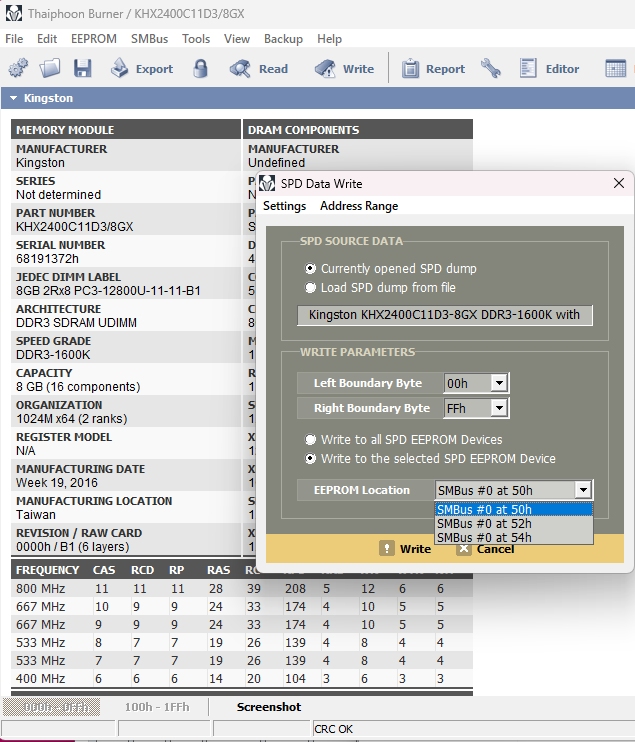
Task: Close the SPD Data Write dialog
Action: 619,183
